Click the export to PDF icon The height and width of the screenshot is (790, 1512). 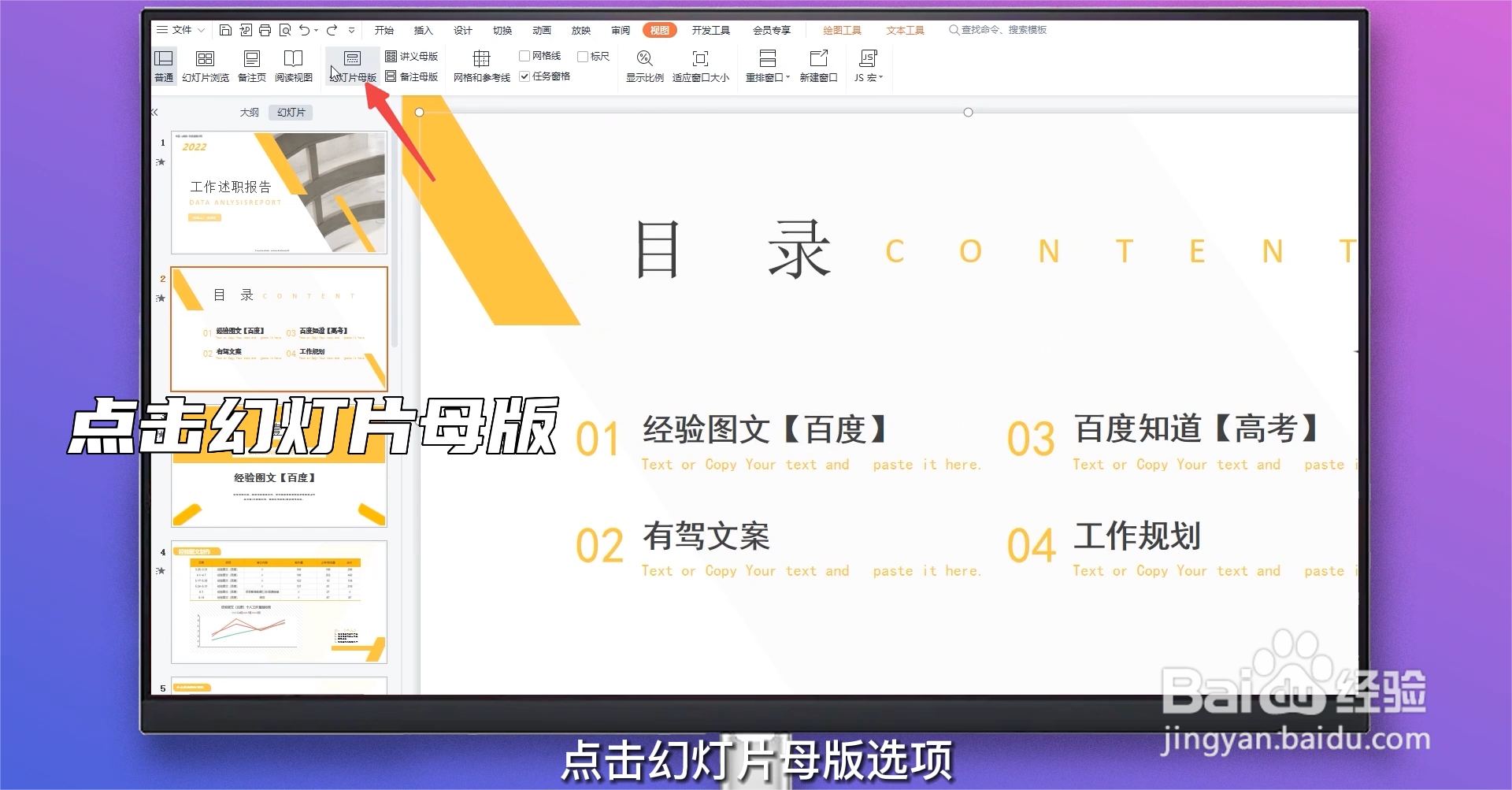(246, 30)
